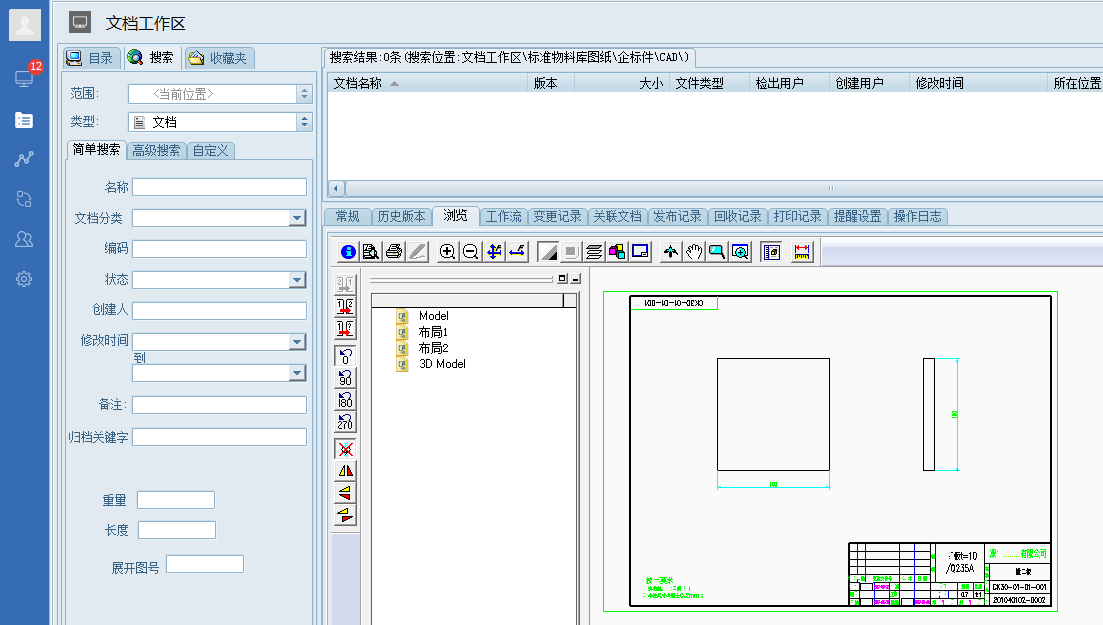Open the graph chart sidebar icon
1103x625 pixels.
click(x=24, y=159)
